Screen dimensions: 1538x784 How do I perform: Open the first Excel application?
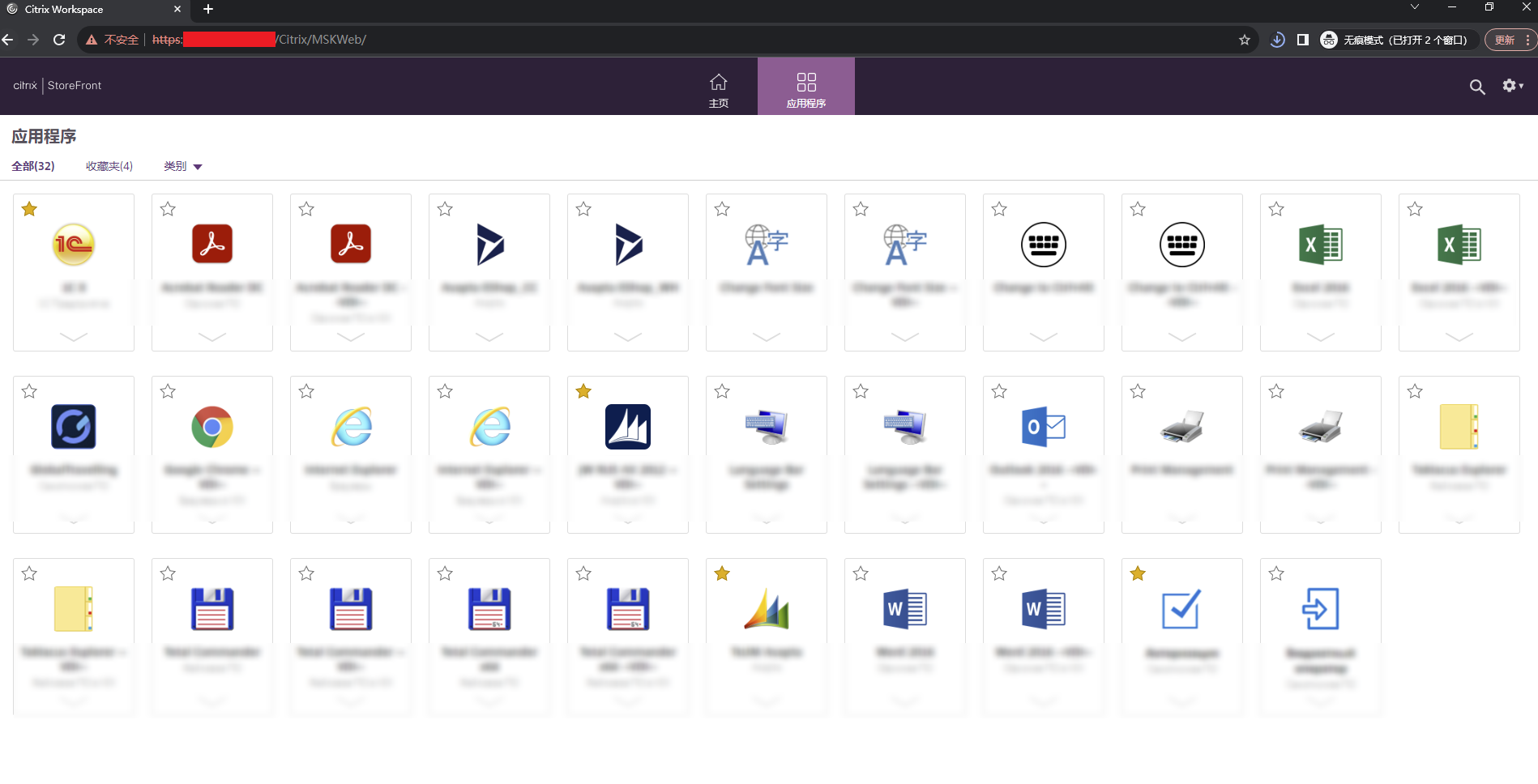1320,245
